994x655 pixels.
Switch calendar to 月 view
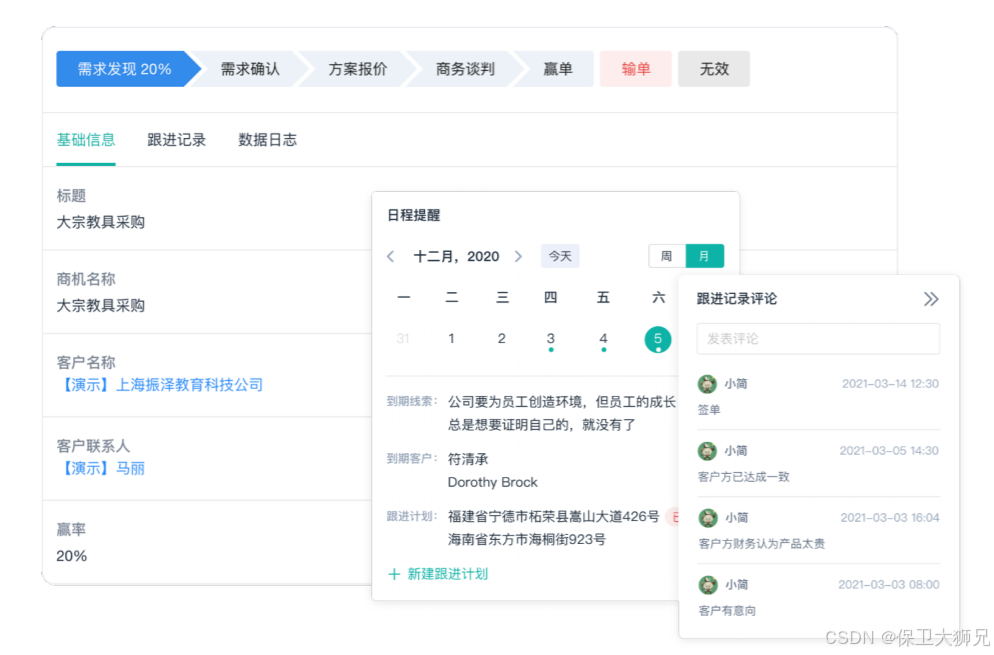coord(704,256)
